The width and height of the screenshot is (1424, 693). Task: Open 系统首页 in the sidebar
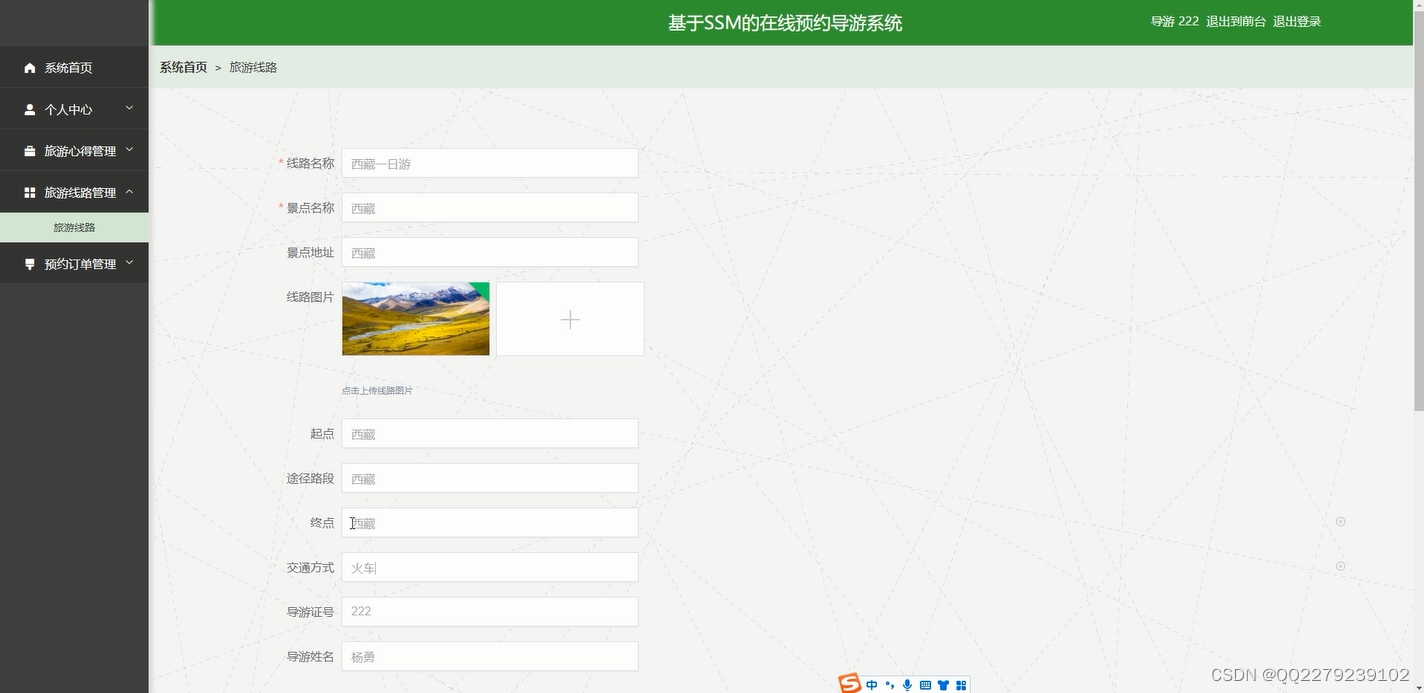click(x=74, y=67)
